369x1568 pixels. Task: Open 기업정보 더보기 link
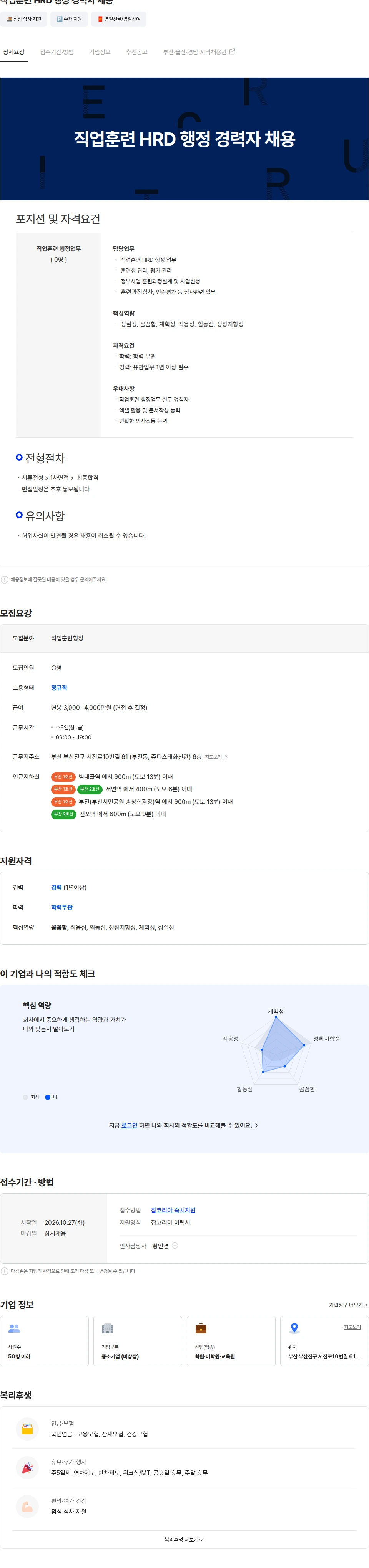click(348, 1305)
